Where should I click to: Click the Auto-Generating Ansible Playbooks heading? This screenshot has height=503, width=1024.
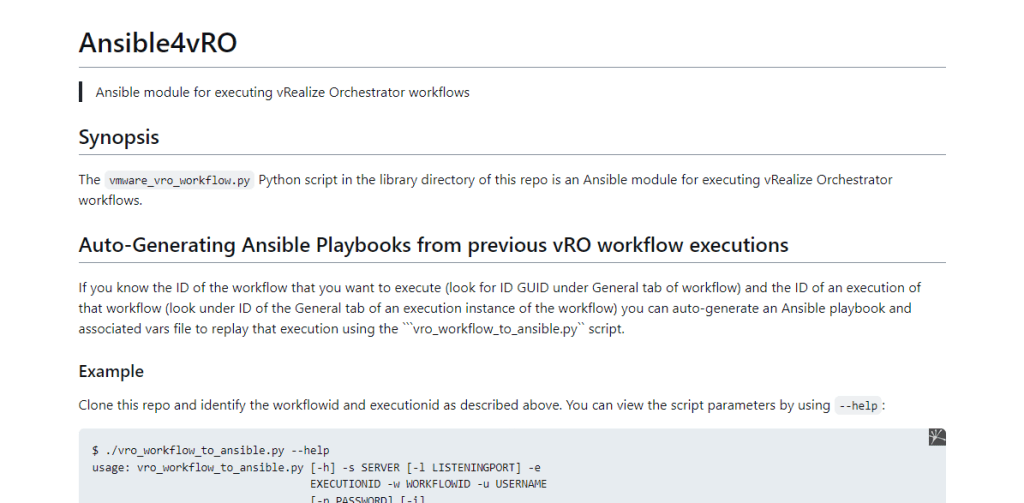[433, 245]
